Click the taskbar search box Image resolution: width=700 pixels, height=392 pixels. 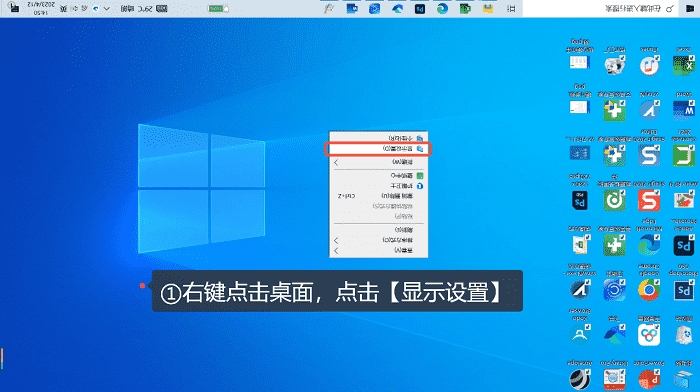click(600, 8)
